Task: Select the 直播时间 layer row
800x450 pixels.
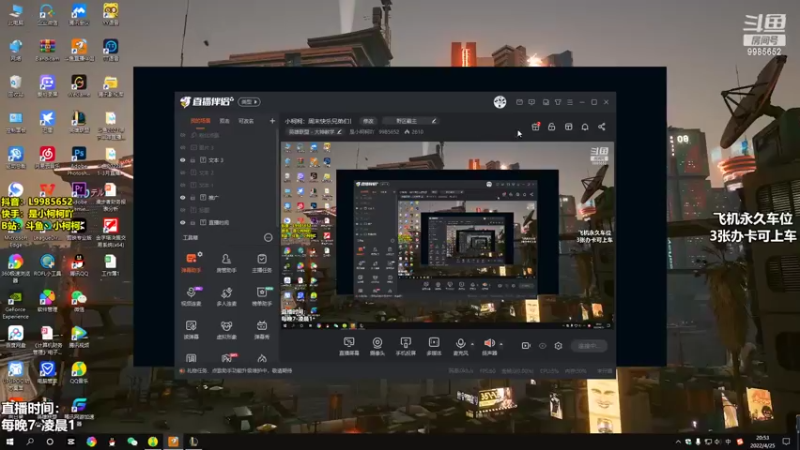Action: click(x=228, y=222)
